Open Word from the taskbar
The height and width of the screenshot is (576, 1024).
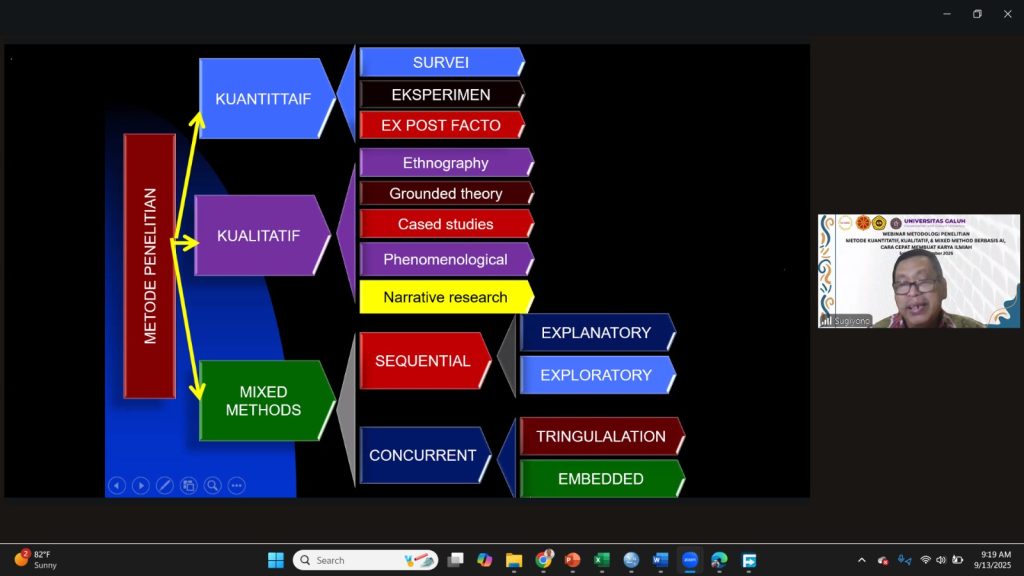click(x=660, y=560)
